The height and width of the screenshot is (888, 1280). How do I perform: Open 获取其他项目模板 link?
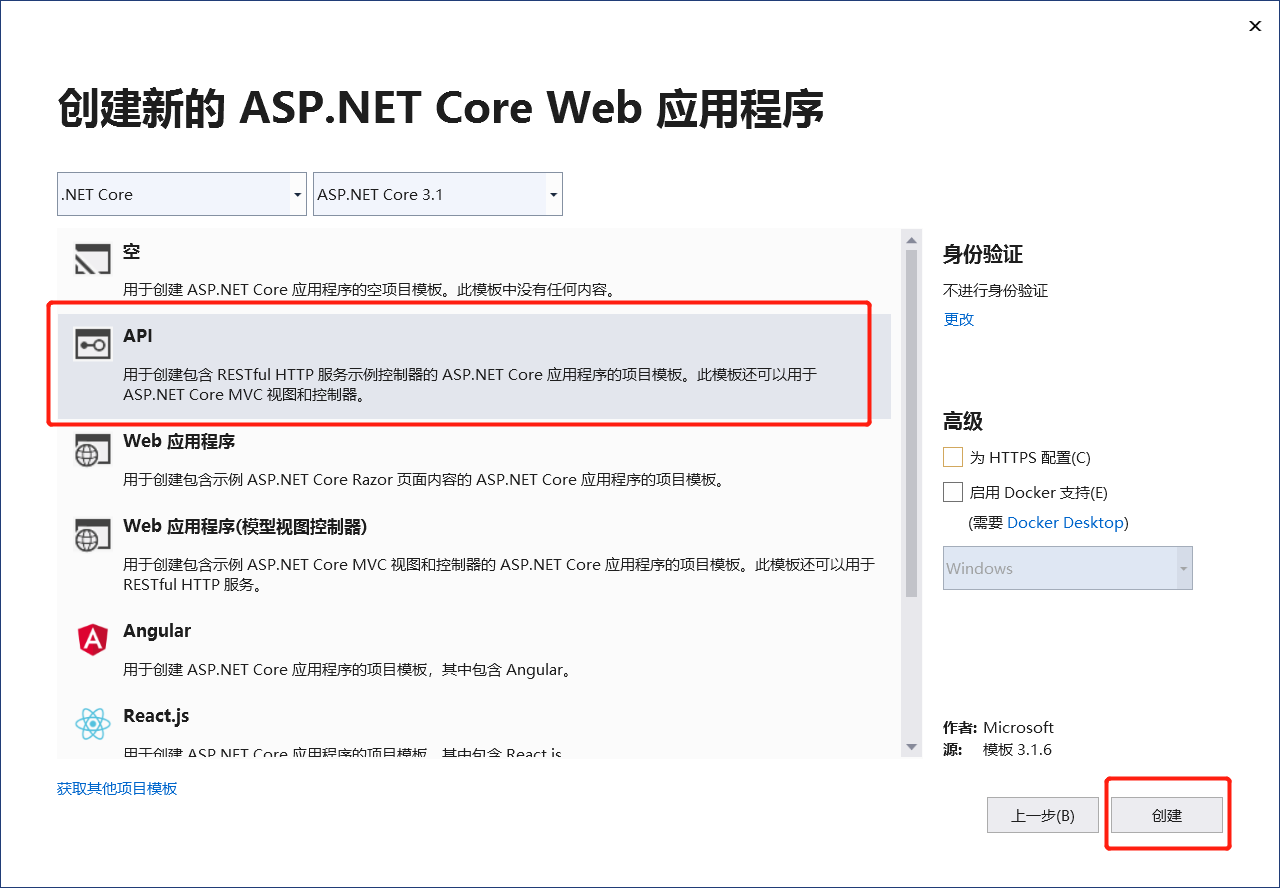(117, 789)
